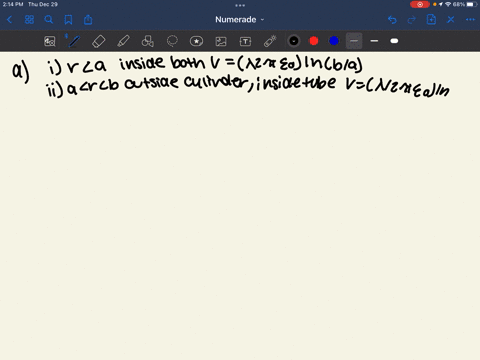Open the Elements sticker tool

tap(196, 41)
